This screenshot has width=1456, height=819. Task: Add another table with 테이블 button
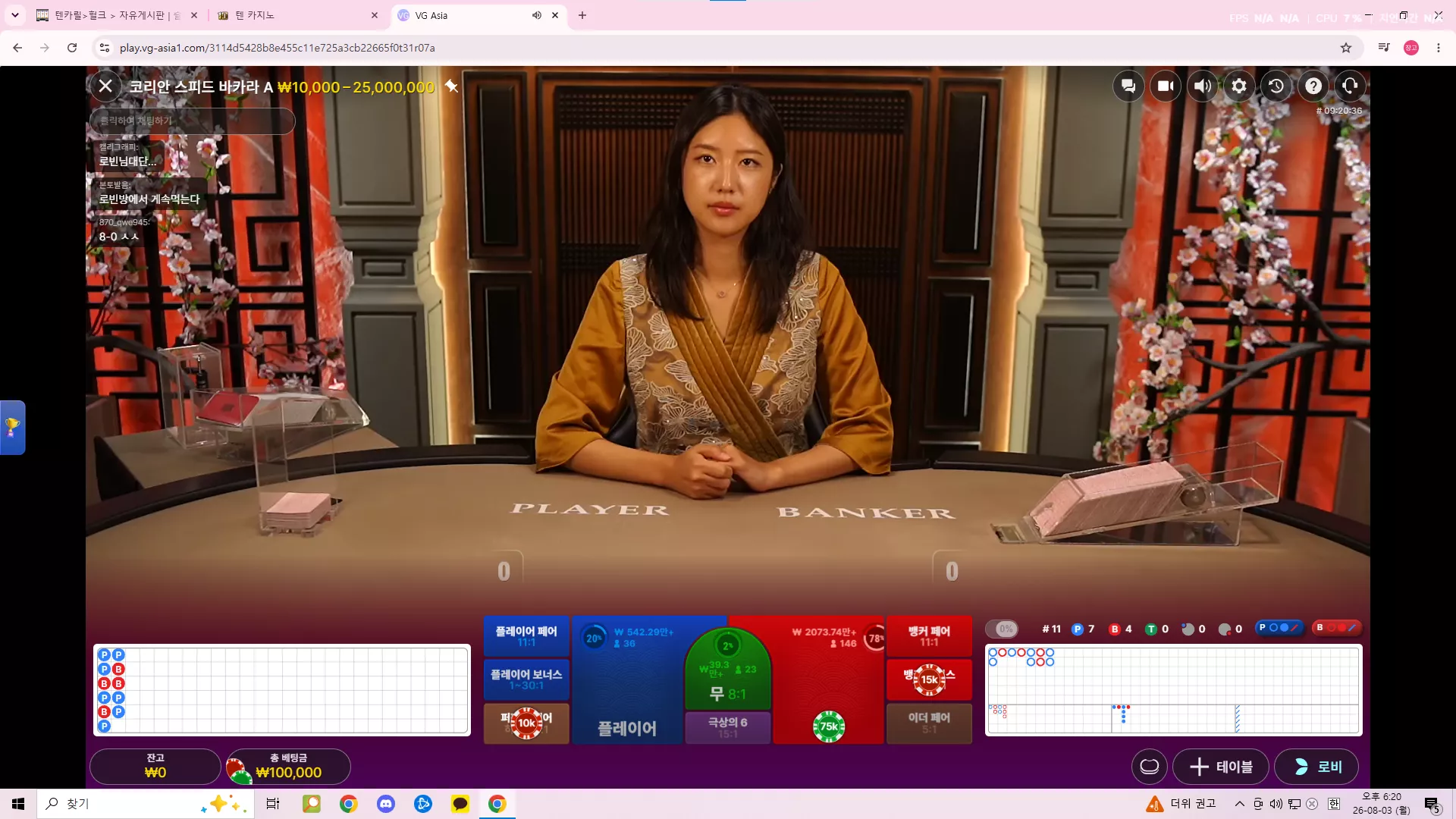click(1222, 767)
